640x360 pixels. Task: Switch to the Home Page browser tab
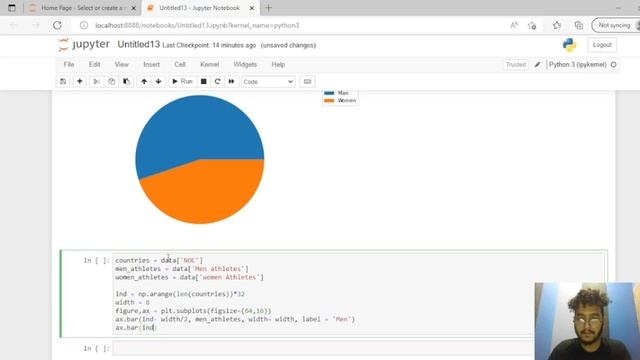tap(82, 8)
